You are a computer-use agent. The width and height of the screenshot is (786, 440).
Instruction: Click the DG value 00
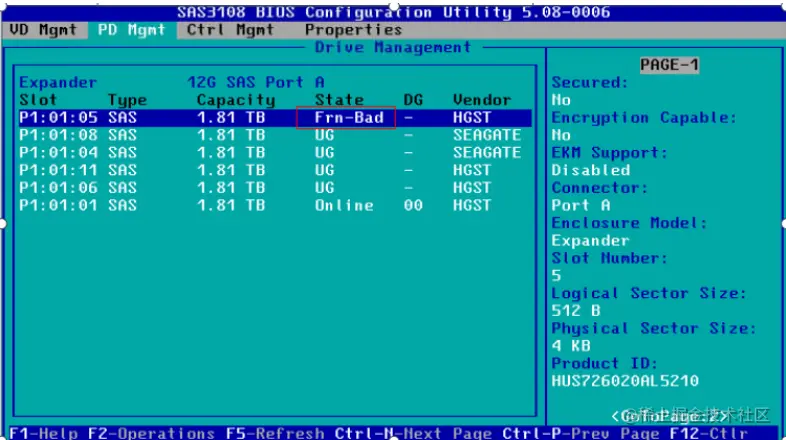pos(413,205)
